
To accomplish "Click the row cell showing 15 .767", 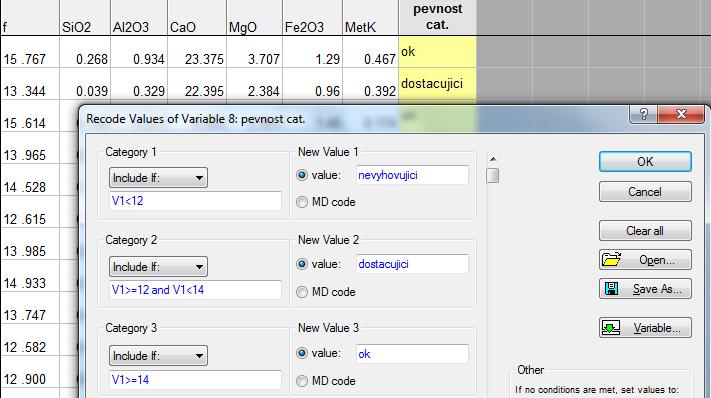I will (x=29, y=52).
